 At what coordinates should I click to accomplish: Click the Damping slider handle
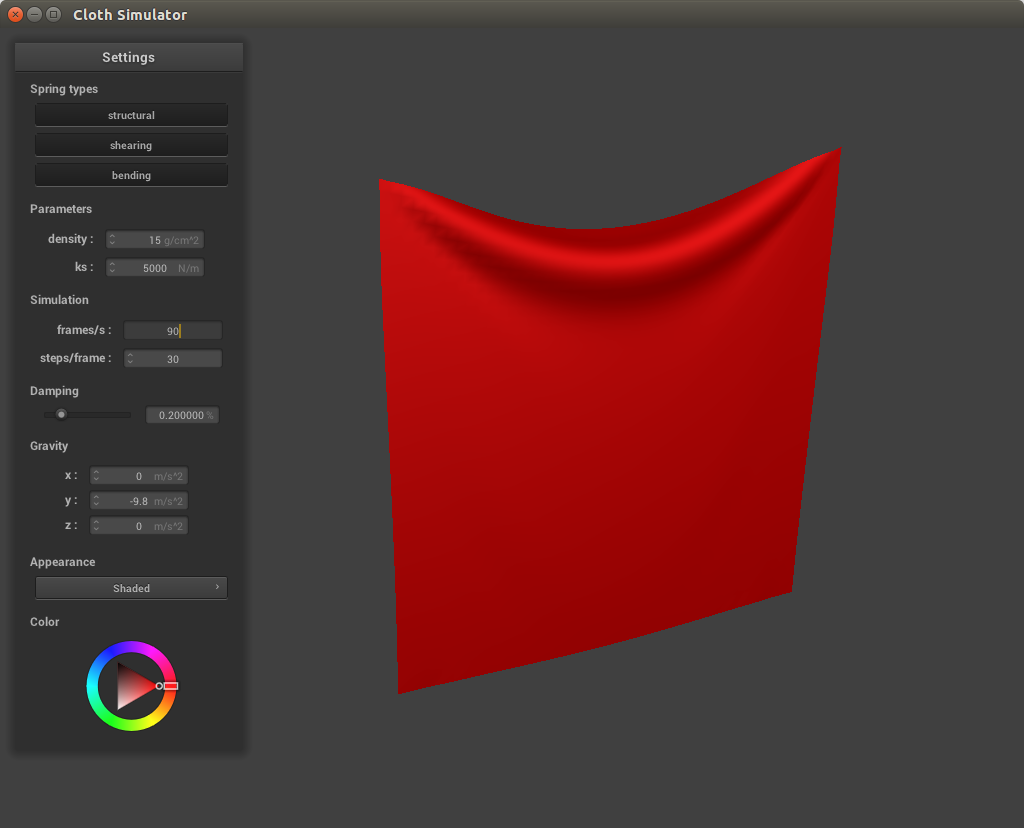[61, 414]
